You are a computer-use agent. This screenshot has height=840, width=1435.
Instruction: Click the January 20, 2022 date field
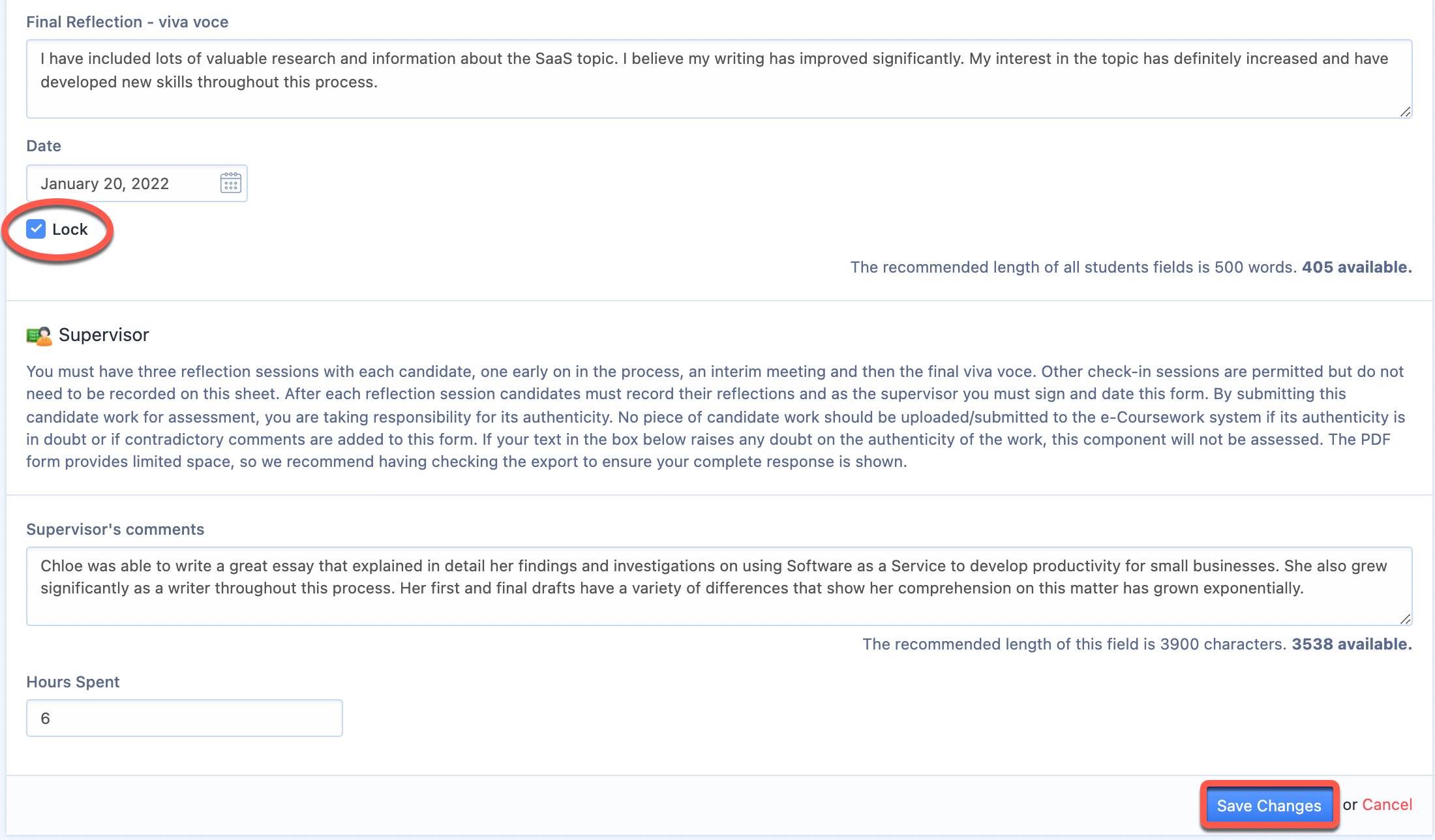[x=137, y=183]
